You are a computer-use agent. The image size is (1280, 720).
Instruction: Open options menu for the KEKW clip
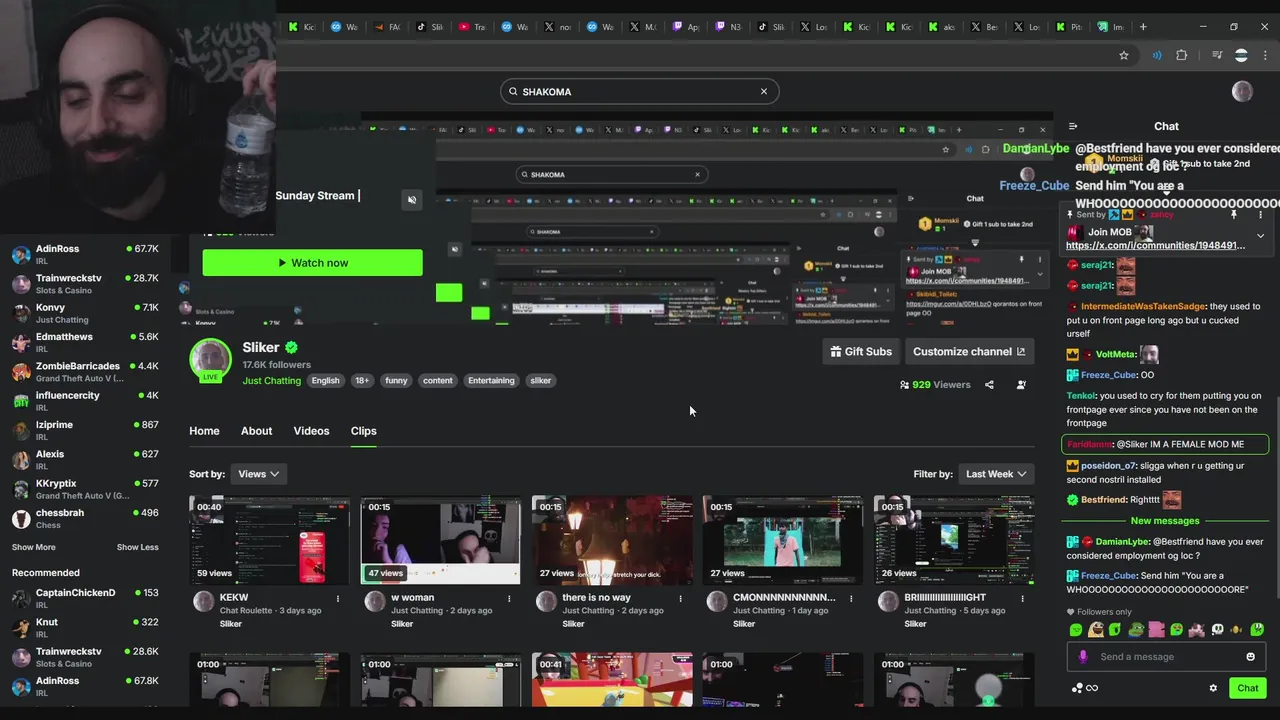coord(338,599)
